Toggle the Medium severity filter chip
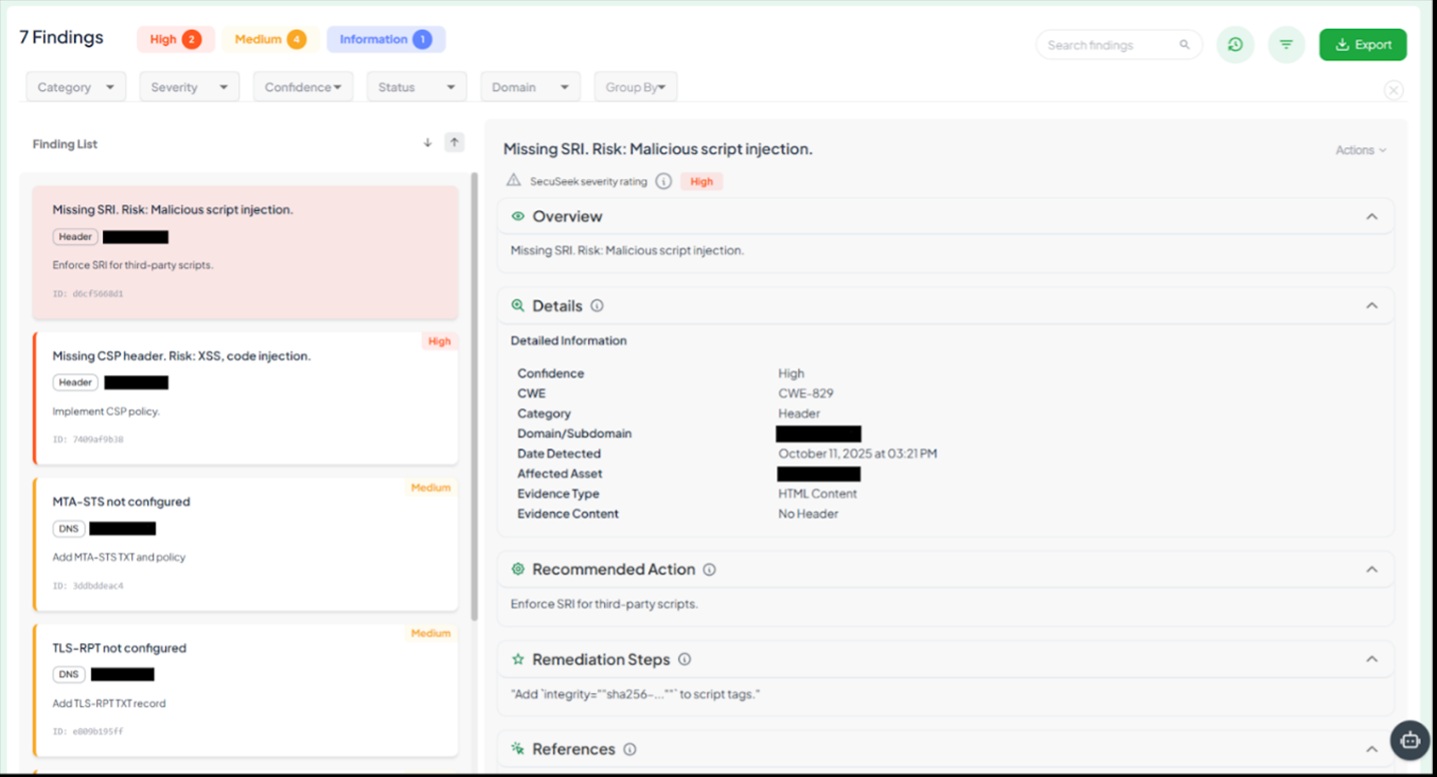This screenshot has width=1437, height=777. pos(270,40)
